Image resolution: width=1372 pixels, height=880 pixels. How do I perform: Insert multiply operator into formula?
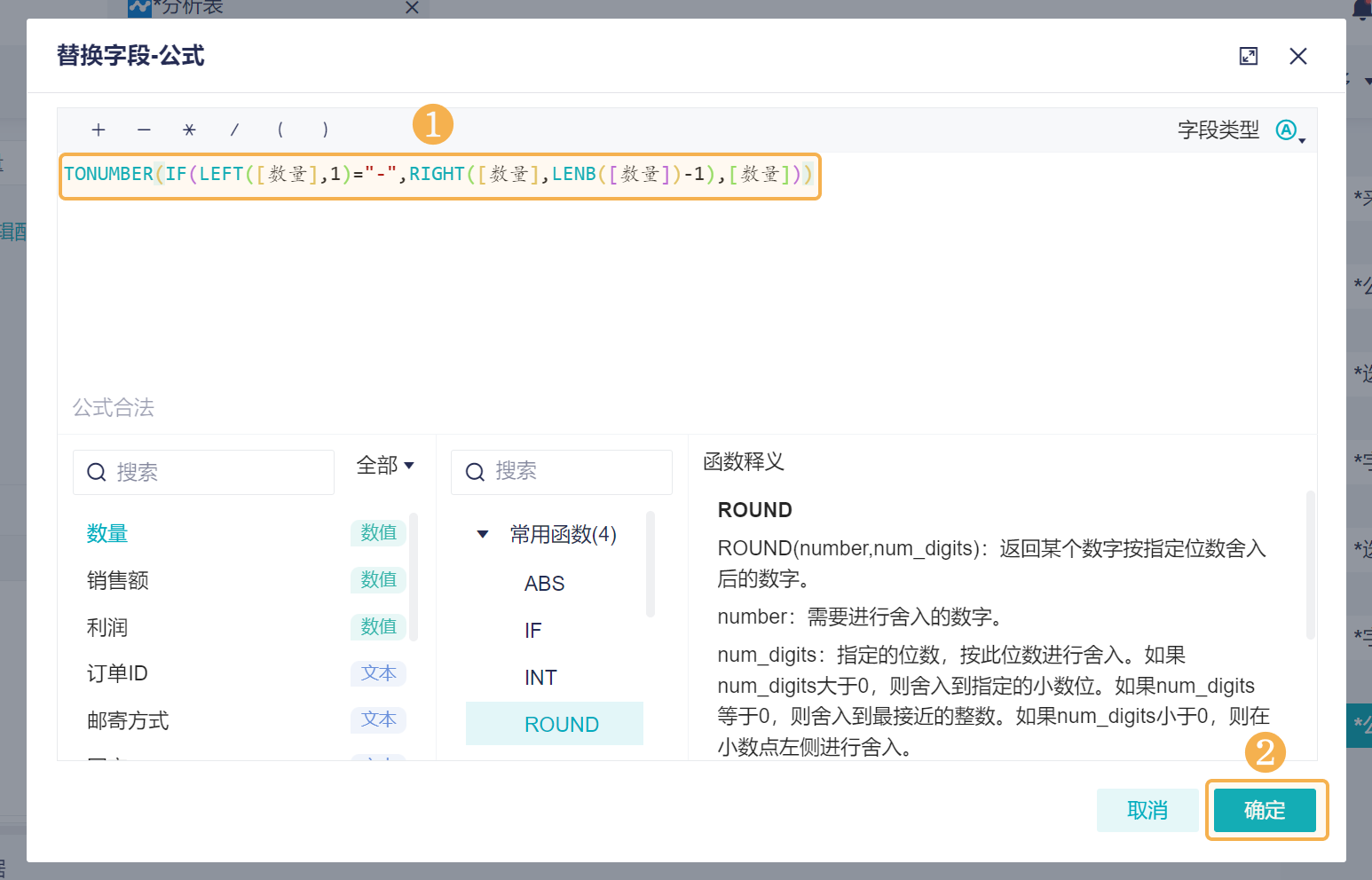pyautogui.click(x=189, y=130)
